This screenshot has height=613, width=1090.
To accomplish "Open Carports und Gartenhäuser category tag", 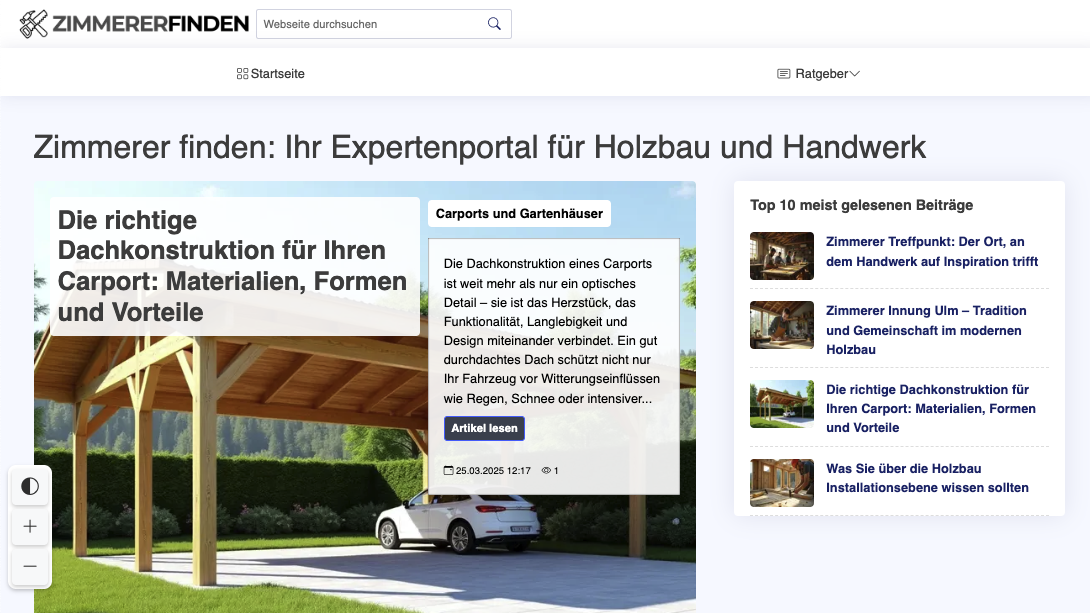I will pos(519,214).
